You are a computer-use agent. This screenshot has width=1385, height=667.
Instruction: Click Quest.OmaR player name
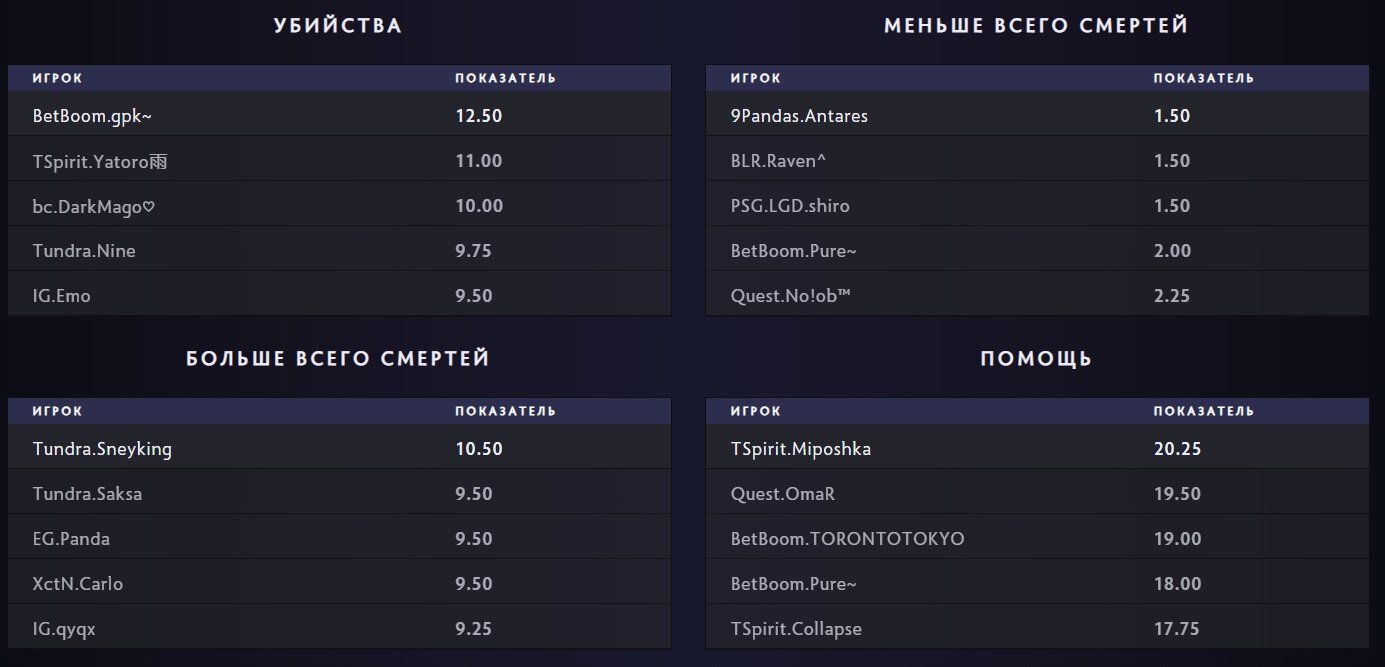tap(781, 494)
